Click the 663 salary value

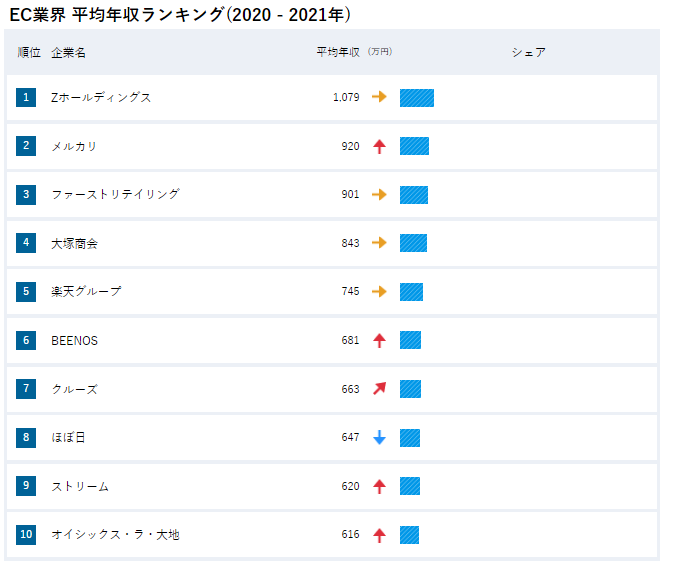point(350,389)
